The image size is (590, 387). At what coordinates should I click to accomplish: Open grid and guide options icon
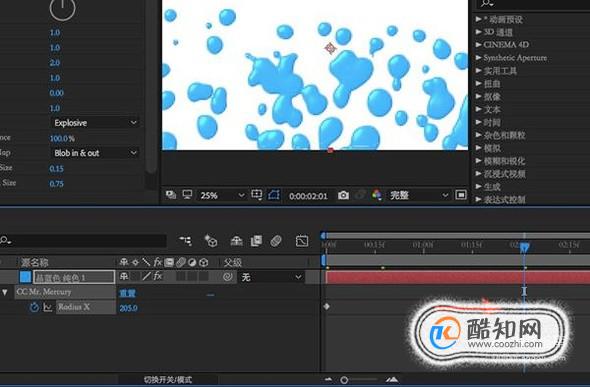(257, 195)
